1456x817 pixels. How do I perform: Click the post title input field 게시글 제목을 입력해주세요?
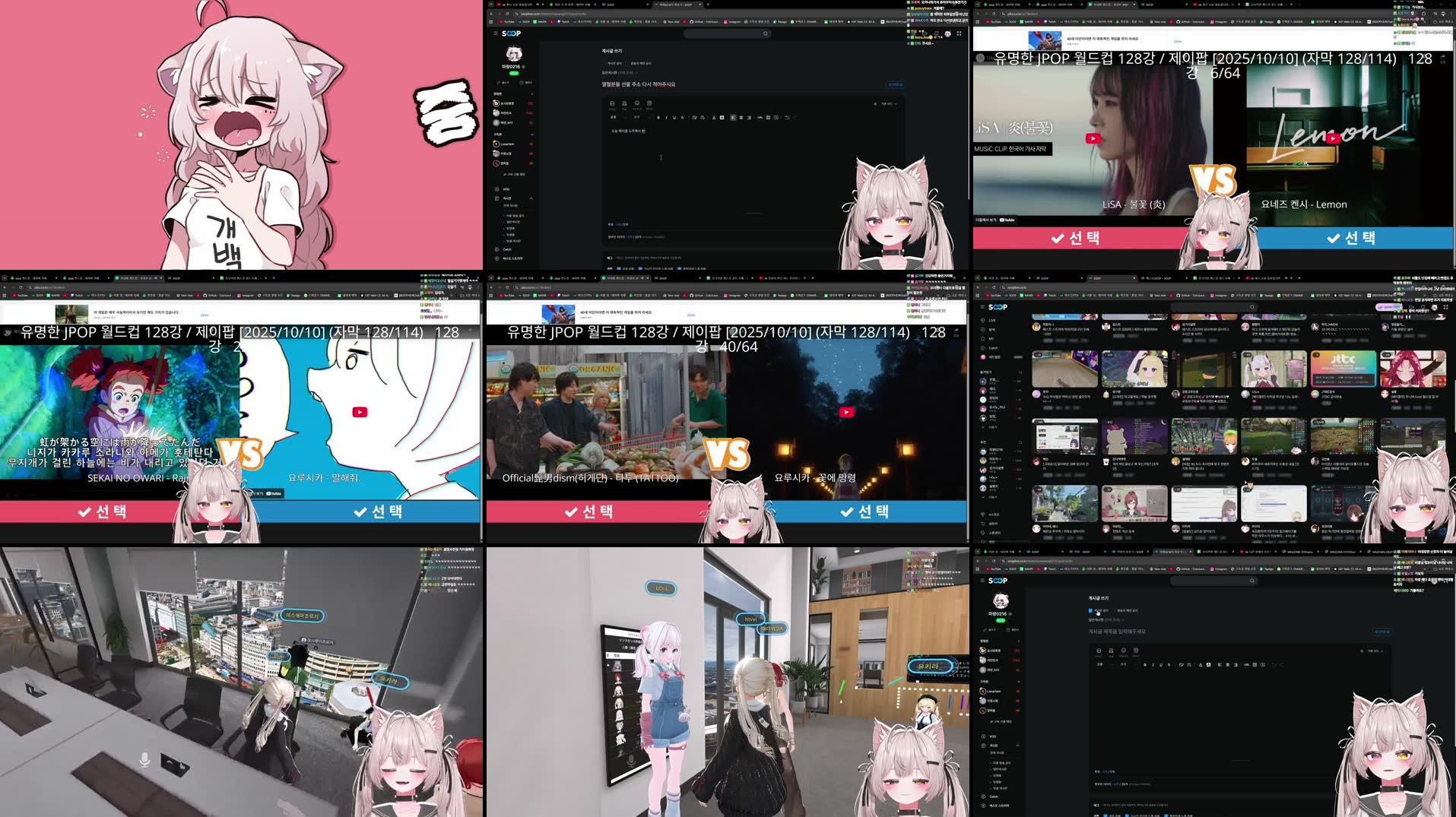(x=1118, y=632)
